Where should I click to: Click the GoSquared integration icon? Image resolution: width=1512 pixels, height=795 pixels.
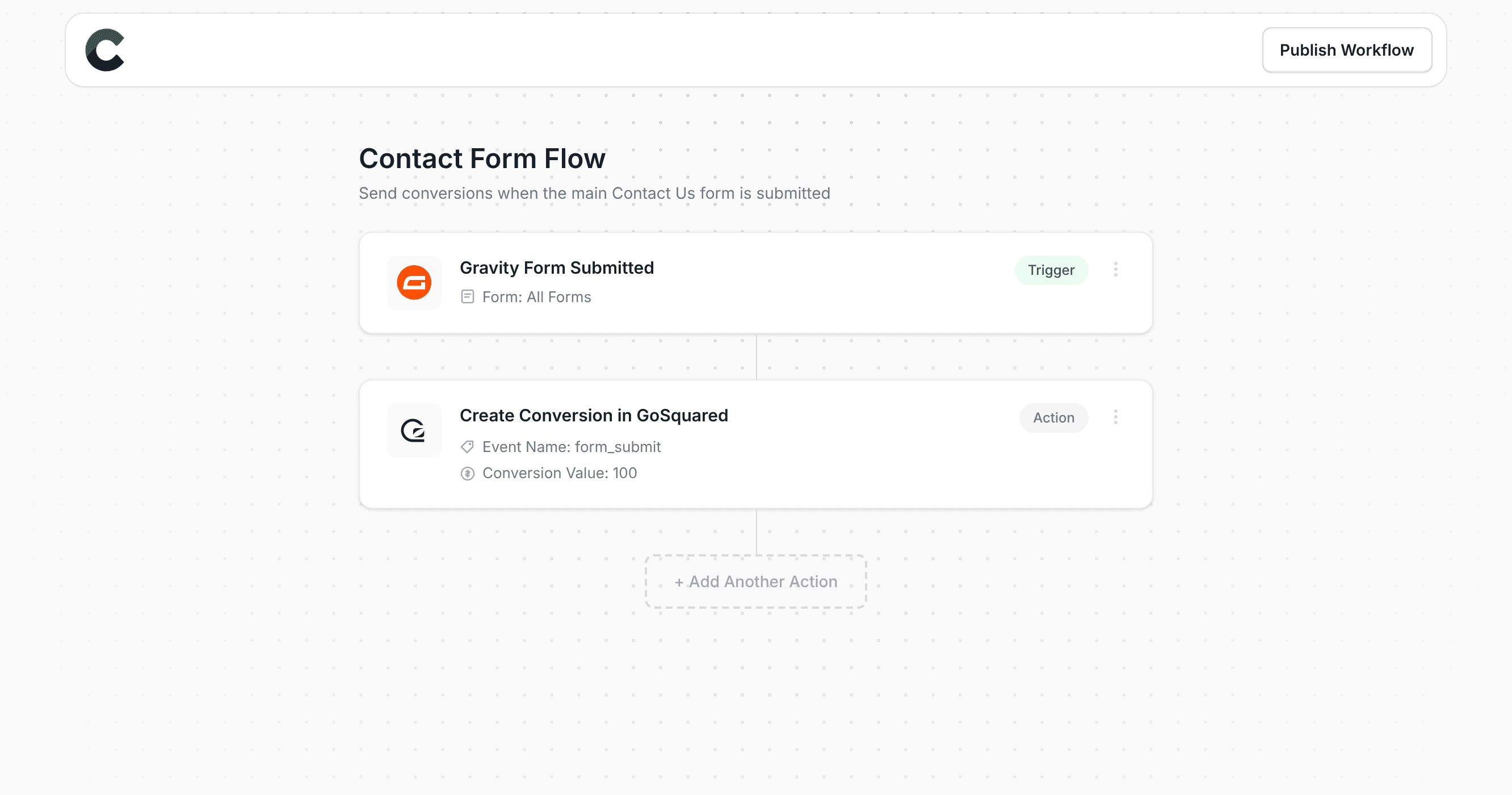coord(414,430)
